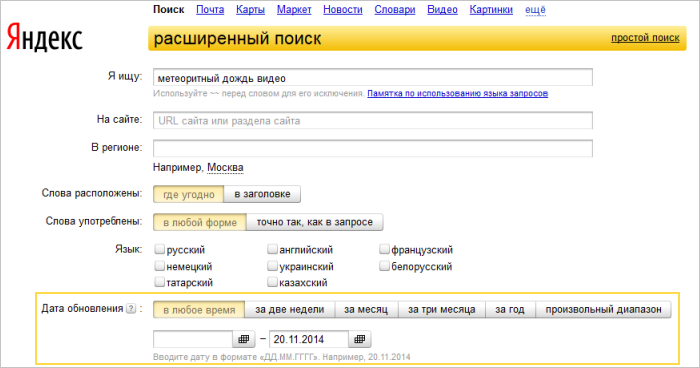
Task: Click the help question mark beside Дата обновления
Action: [131, 309]
